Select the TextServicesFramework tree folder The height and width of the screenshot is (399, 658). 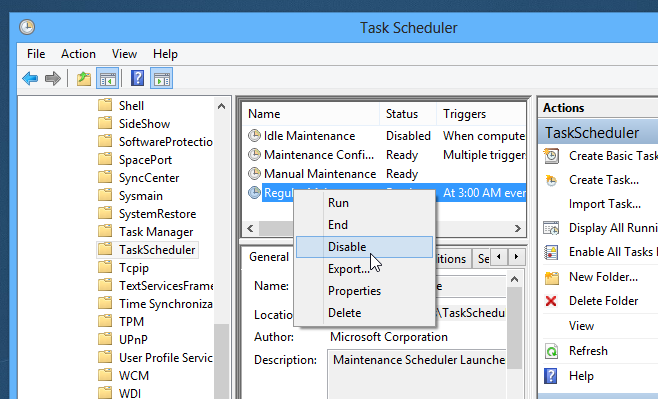click(x=166, y=286)
